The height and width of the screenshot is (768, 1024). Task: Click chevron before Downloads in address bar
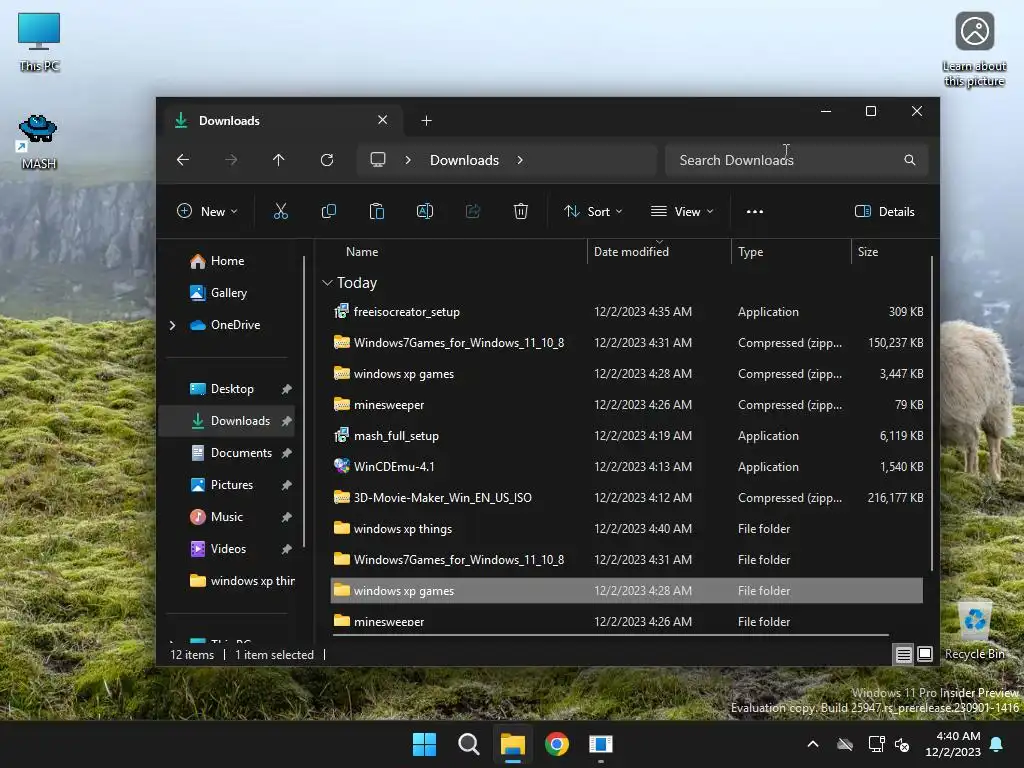click(x=408, y=160)
